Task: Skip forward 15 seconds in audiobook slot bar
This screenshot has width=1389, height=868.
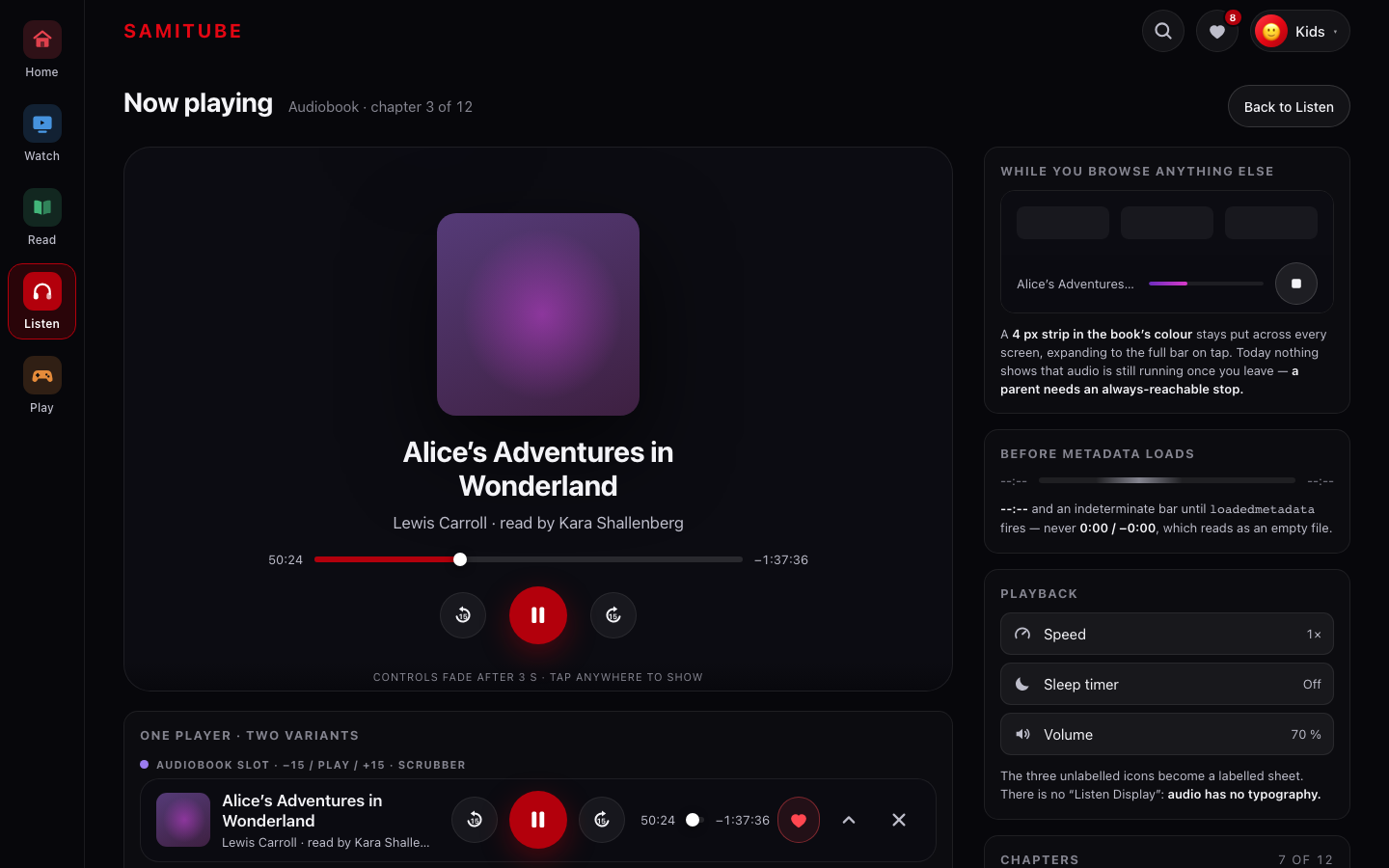Action: click(x=602, y=820)
